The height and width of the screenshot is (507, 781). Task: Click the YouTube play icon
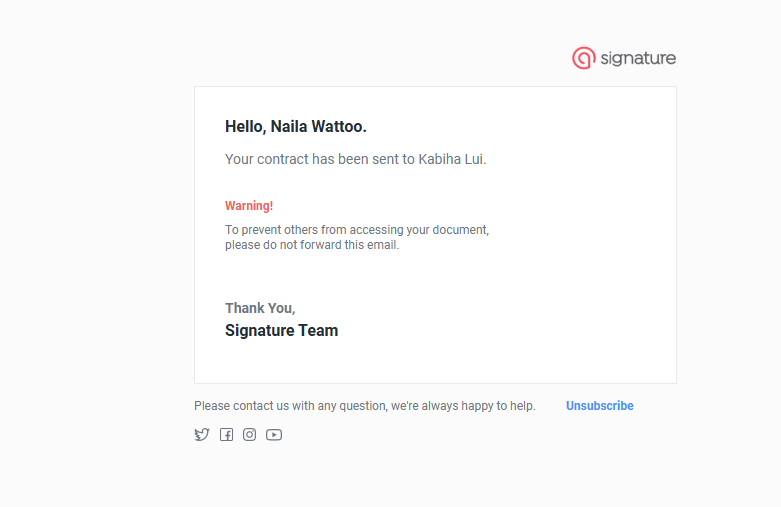click(x=274, y=435)
